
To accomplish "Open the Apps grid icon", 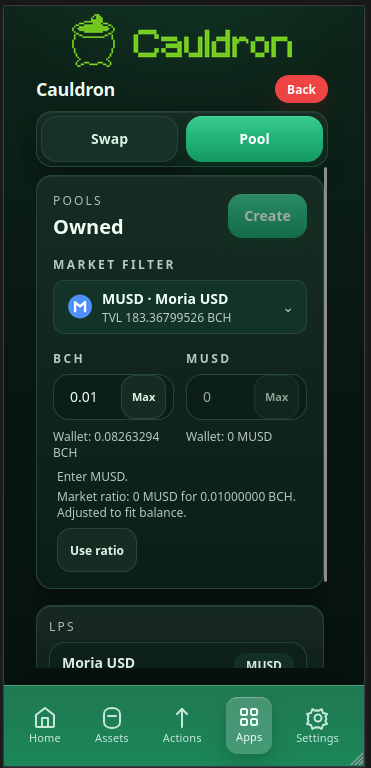I will pyautogui.click(x=248, y=717).
